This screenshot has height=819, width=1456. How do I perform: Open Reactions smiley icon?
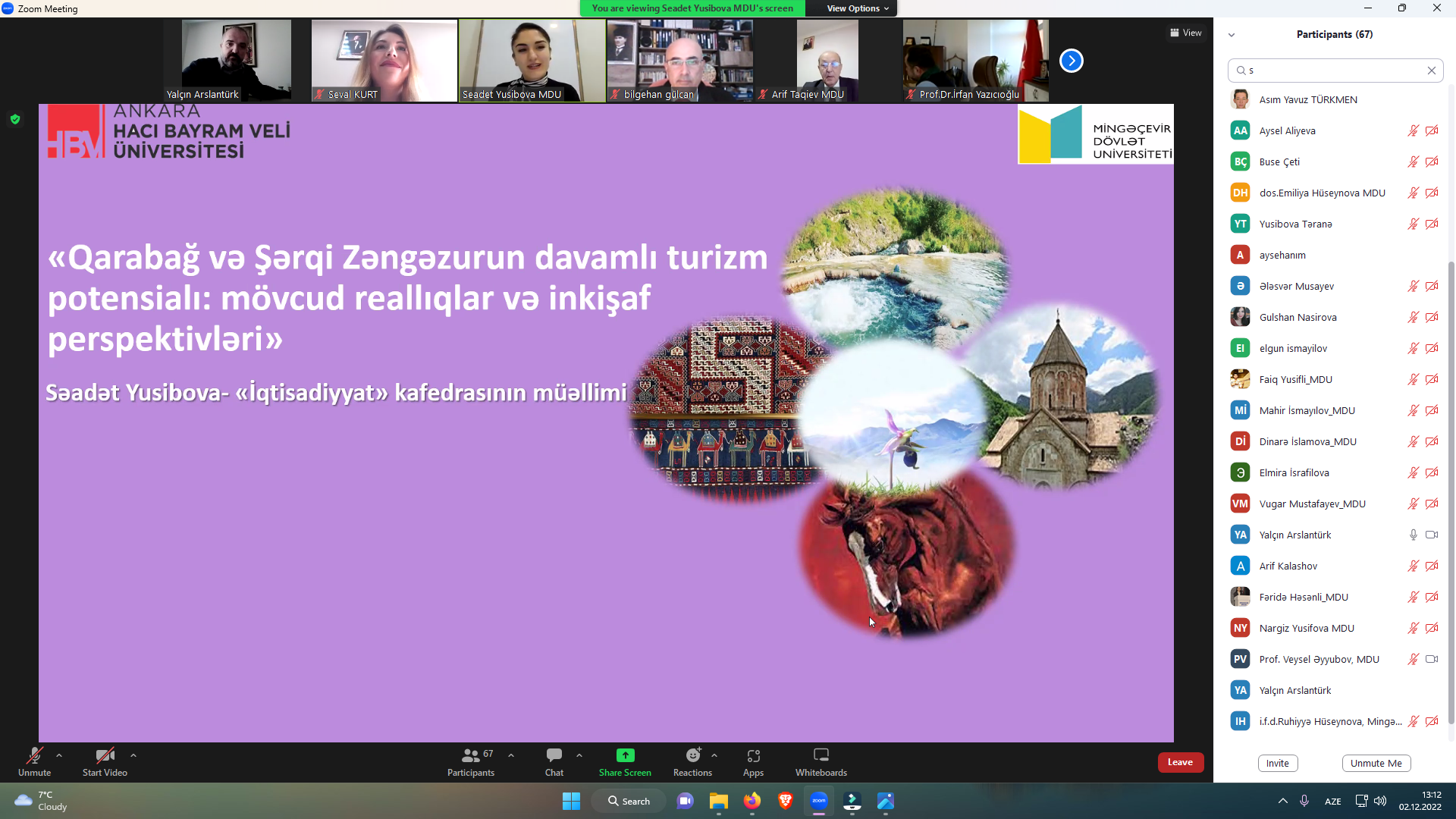[x=692, y=755]
